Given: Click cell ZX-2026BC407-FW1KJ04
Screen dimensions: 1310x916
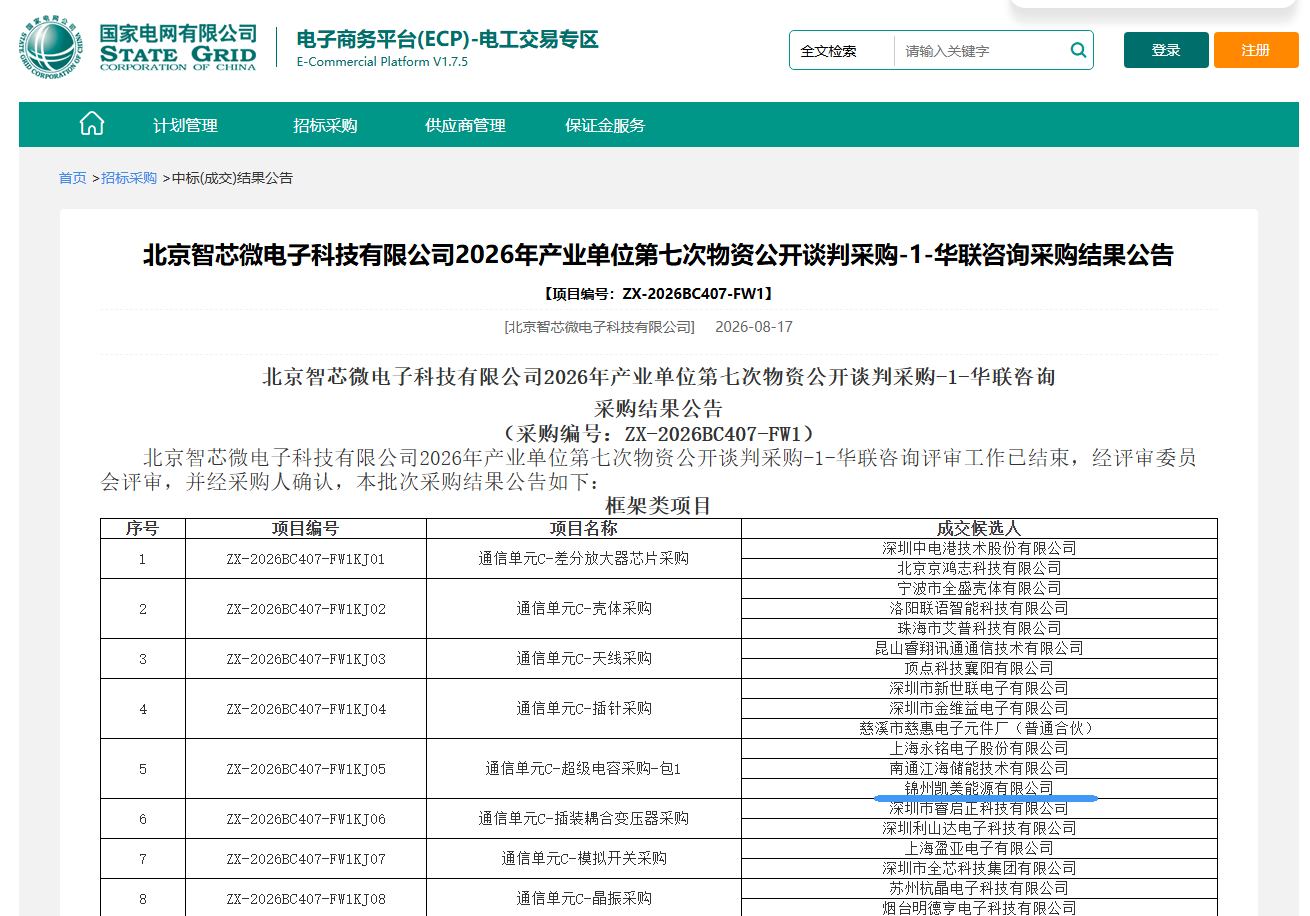Looking at the screenshot, I should [x=306, y=708].
